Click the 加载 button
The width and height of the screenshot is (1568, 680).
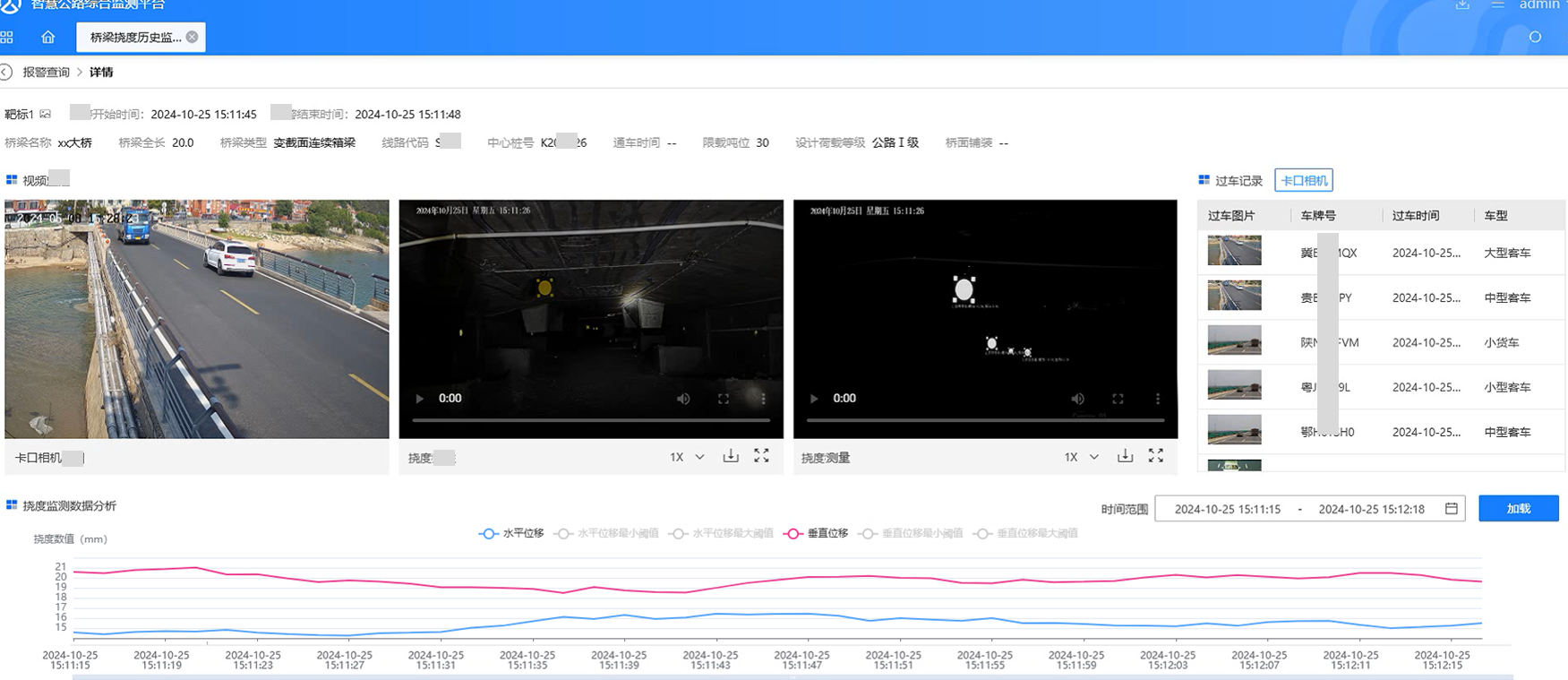1518,509
